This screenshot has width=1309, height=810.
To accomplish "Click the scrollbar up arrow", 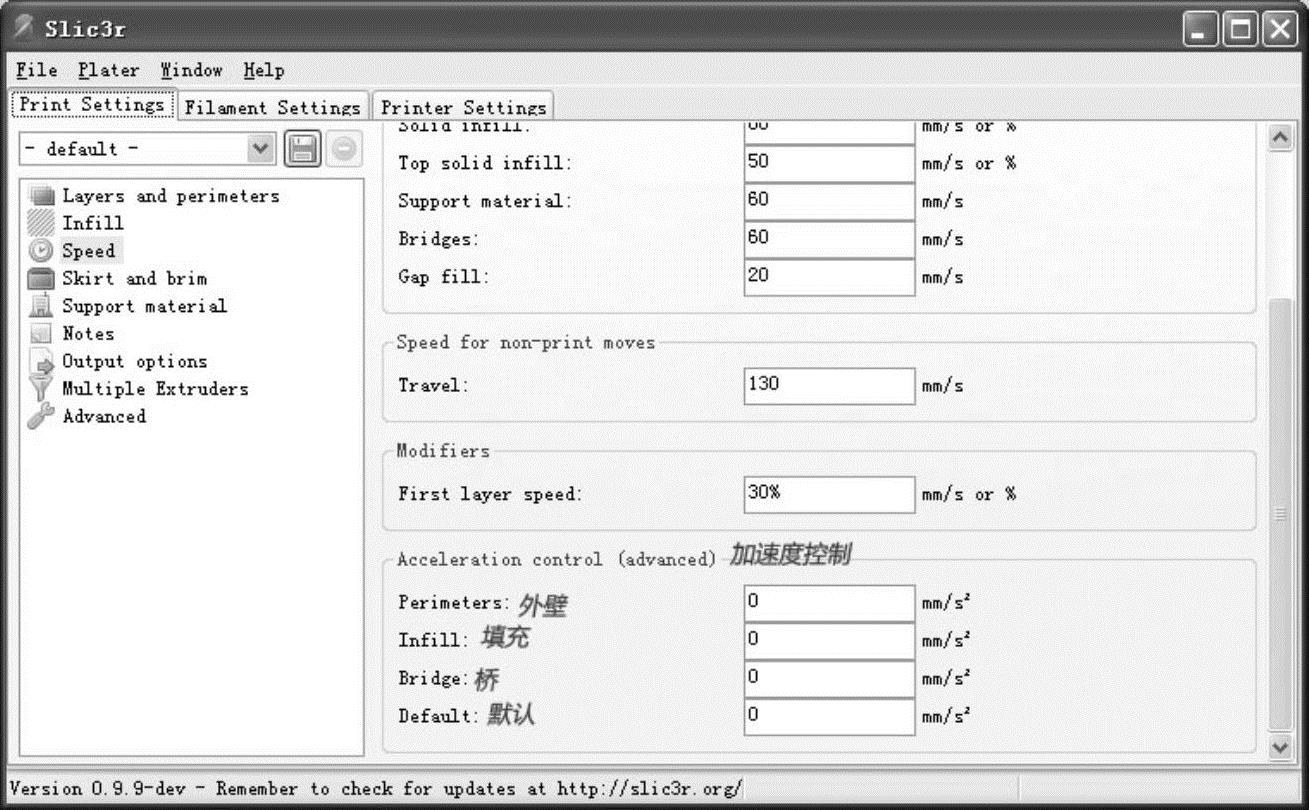I will 1280,138.
